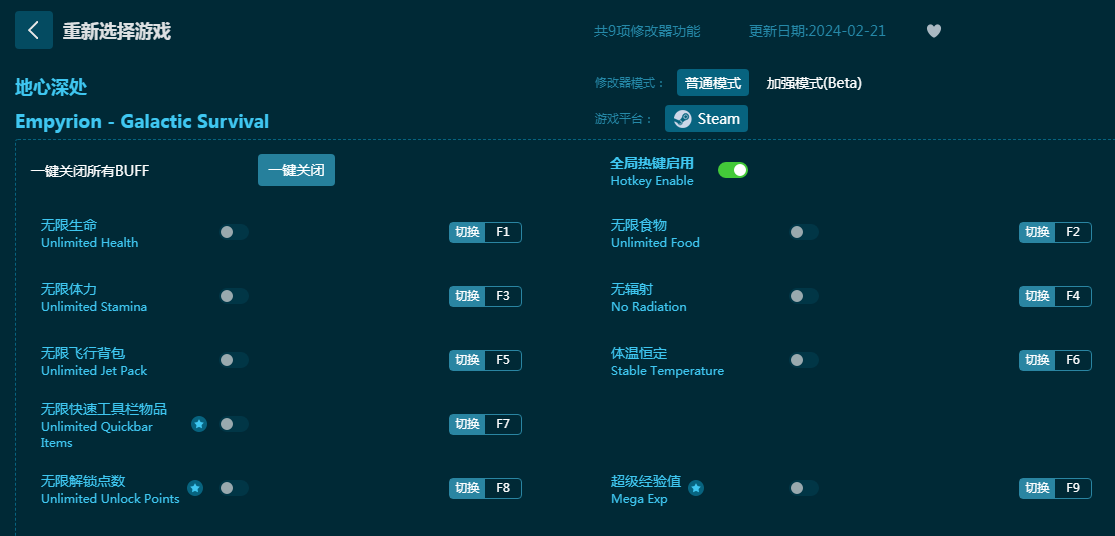
Task: Click 更新日期:2024-02-21 text
Action: tap(817, 31)
